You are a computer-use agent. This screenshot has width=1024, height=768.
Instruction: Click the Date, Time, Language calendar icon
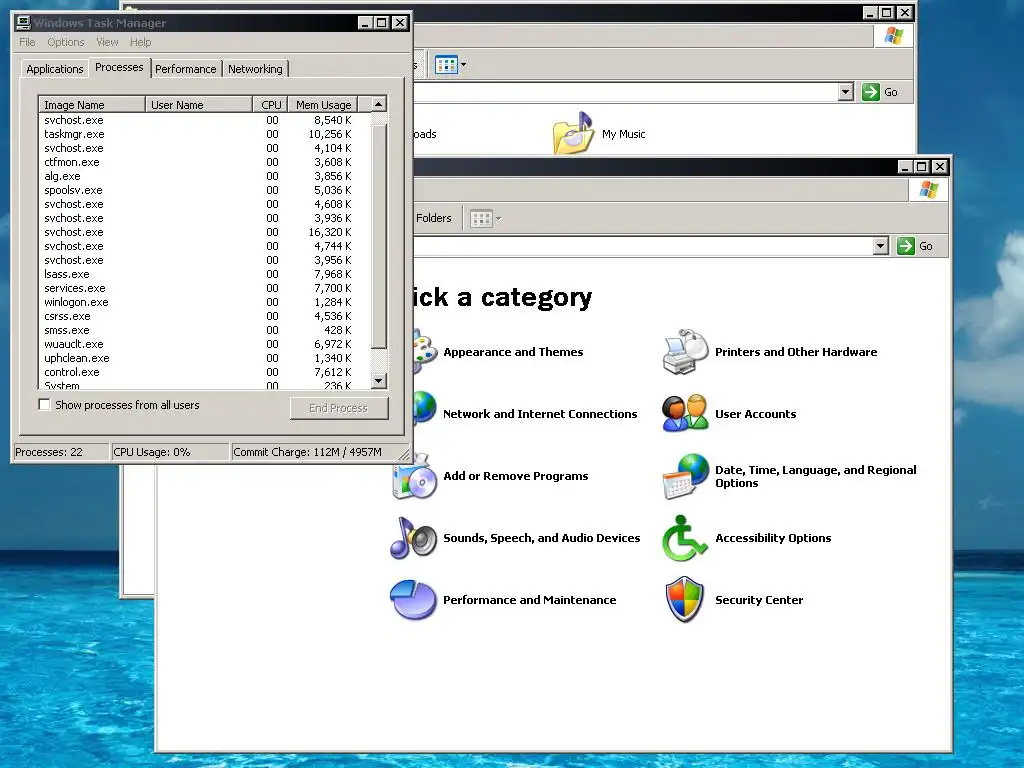[685, 477]
